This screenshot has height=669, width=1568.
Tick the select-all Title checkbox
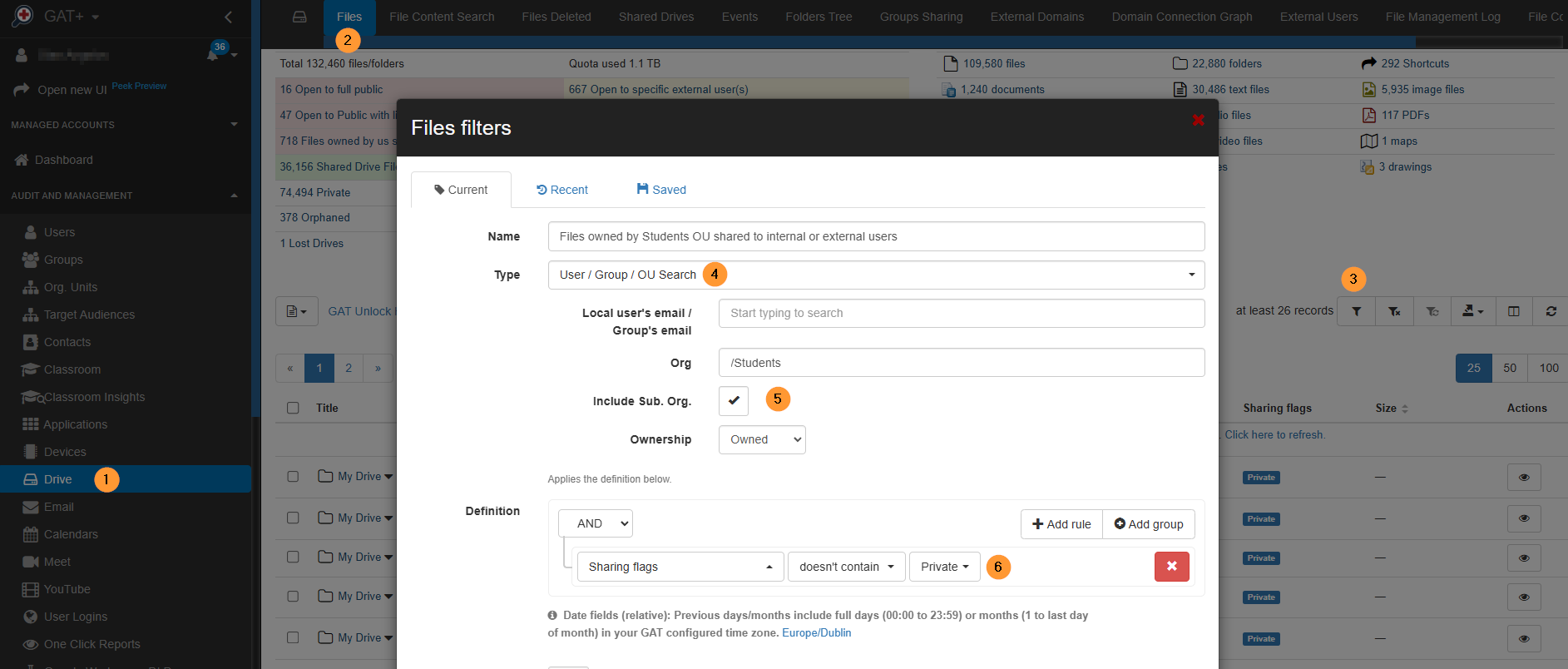(x=293, y=408)
